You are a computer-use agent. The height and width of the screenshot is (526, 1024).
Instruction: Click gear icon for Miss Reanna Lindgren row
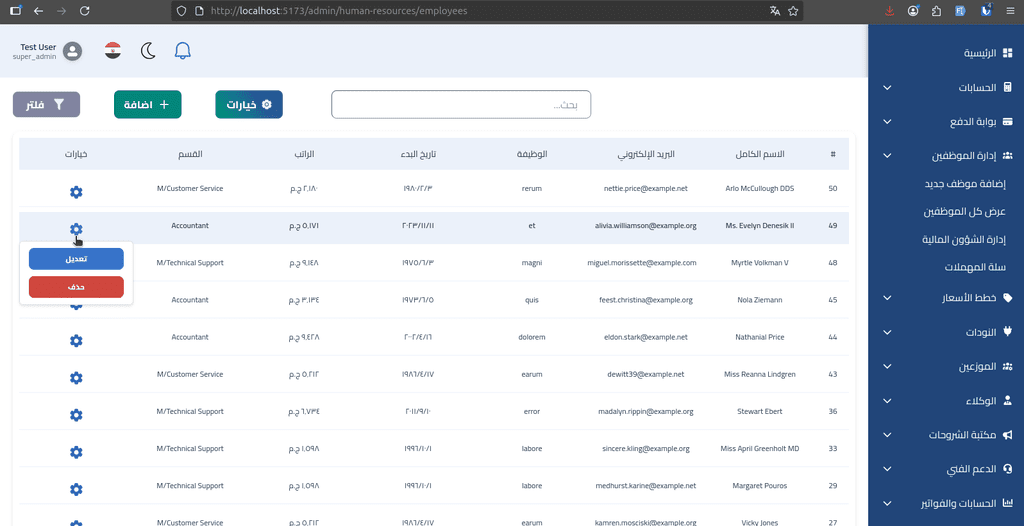click(76, 378)
